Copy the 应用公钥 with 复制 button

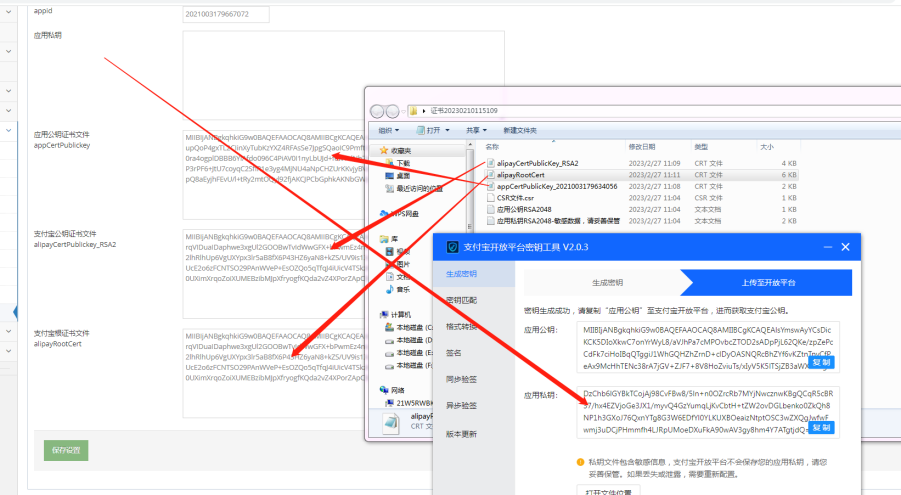coord(821,363)
